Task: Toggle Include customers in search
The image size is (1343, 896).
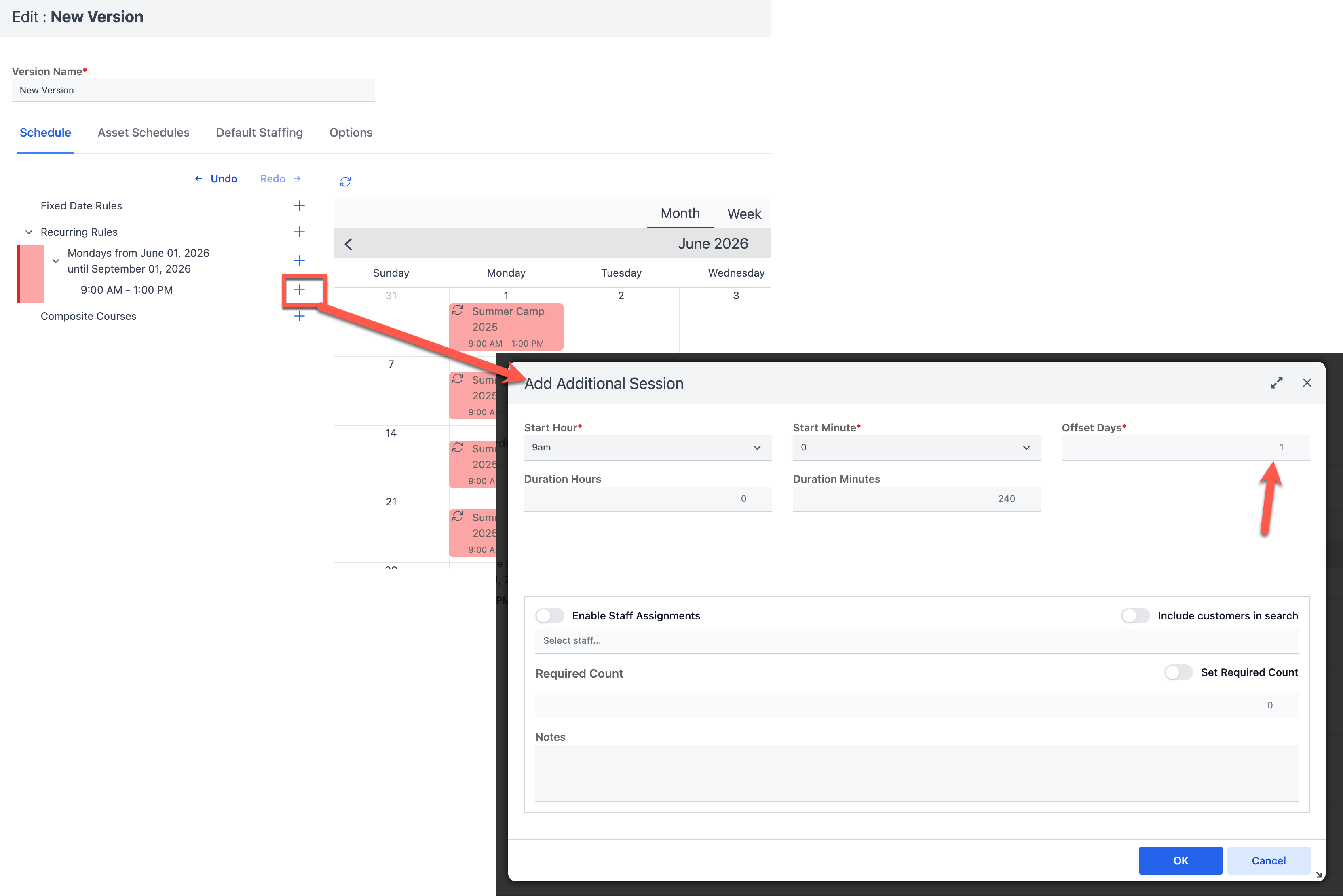Action: (x=1134, y=615)
